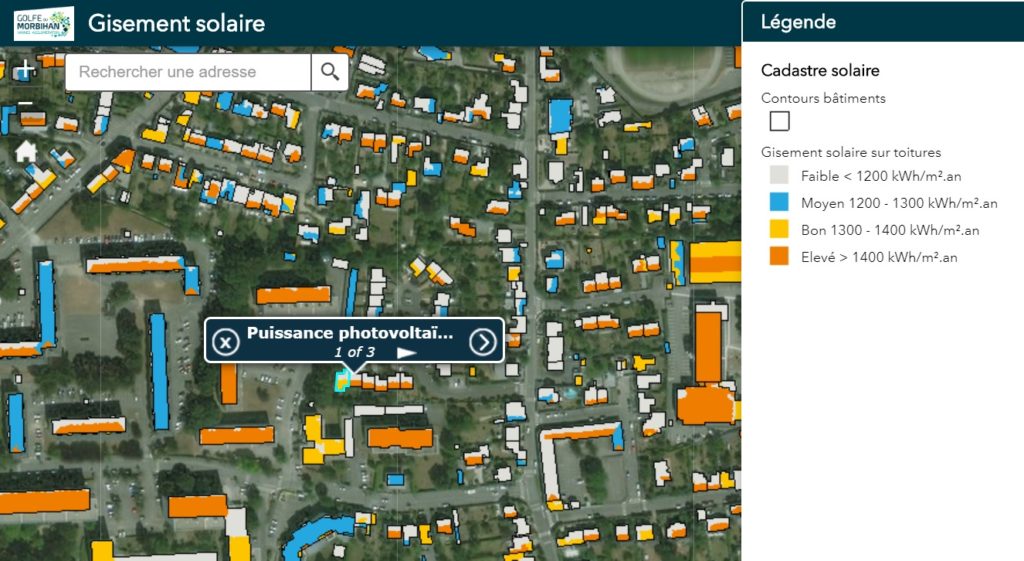Click the Légende panel header
The image size is (1024, 561).
(883, 22)
